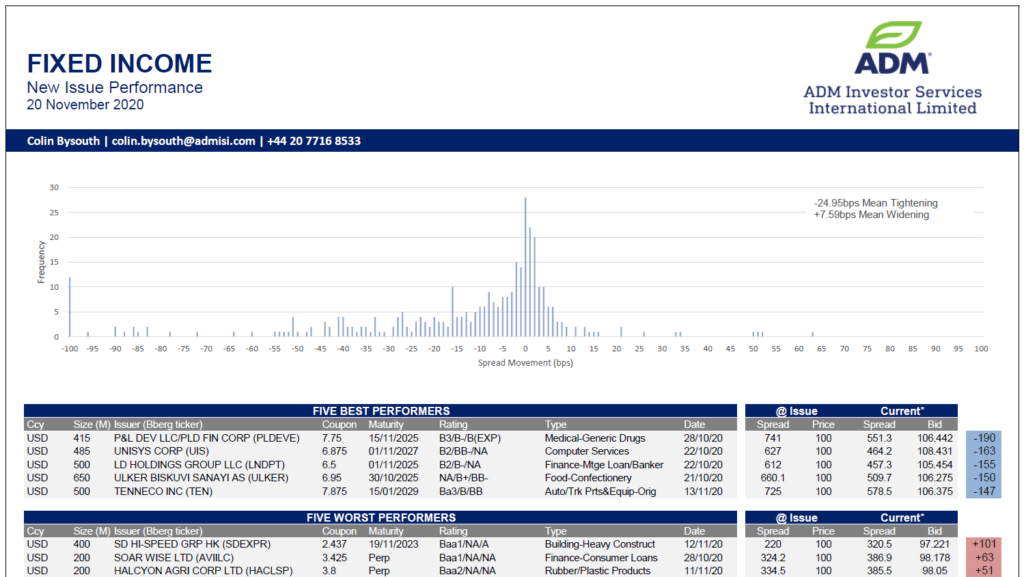Viewport: 1024px width, 577px height.
Task: Click the maturity date 30/10/2025
Action: [393, 478]
